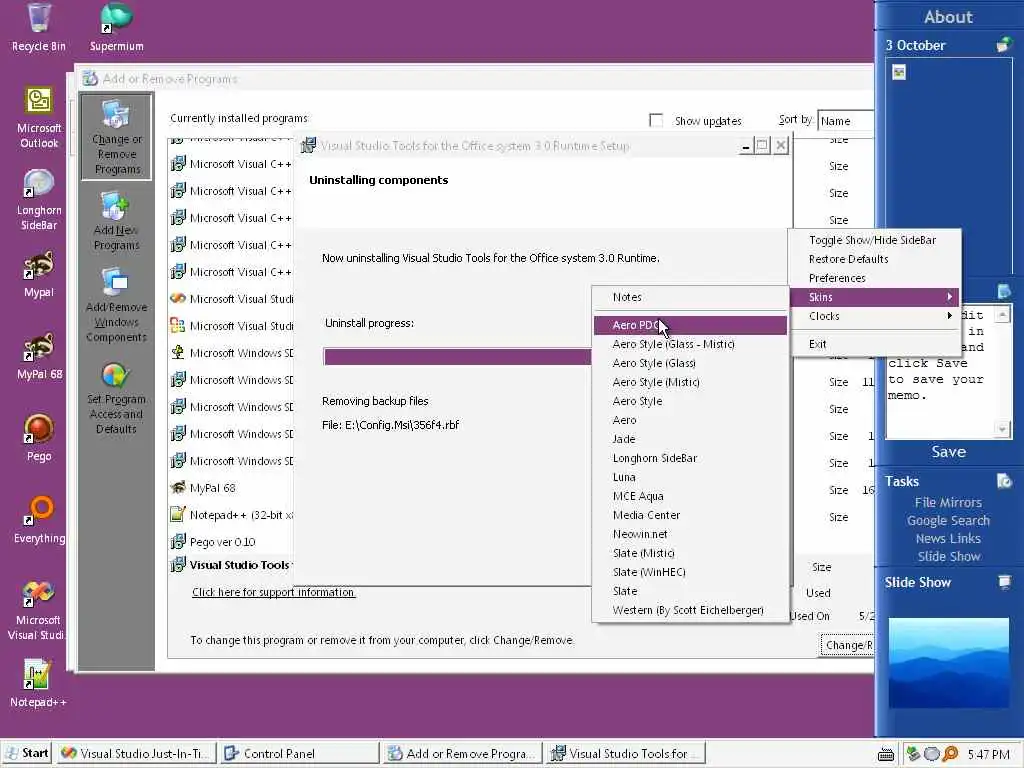
Task: Apply the MCE Aqua skin
Action: tap(690, 496)
